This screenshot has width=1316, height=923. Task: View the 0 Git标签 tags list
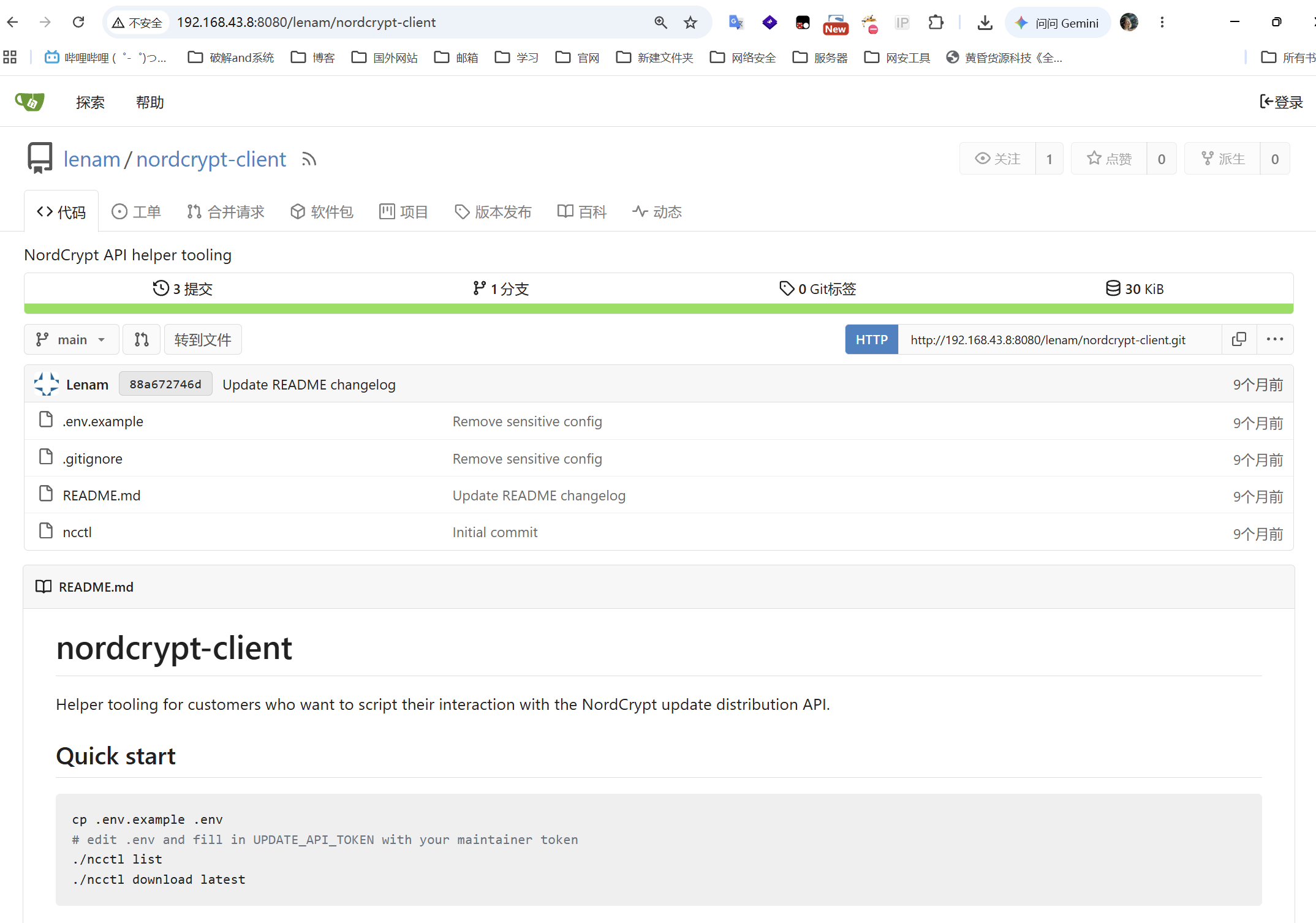[817, 288]
